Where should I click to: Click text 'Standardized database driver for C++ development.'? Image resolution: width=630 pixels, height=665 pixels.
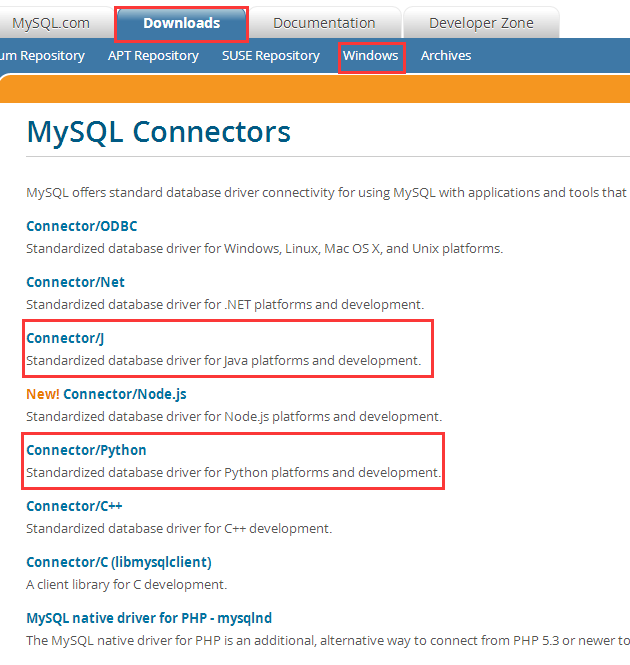coord(179,528)
